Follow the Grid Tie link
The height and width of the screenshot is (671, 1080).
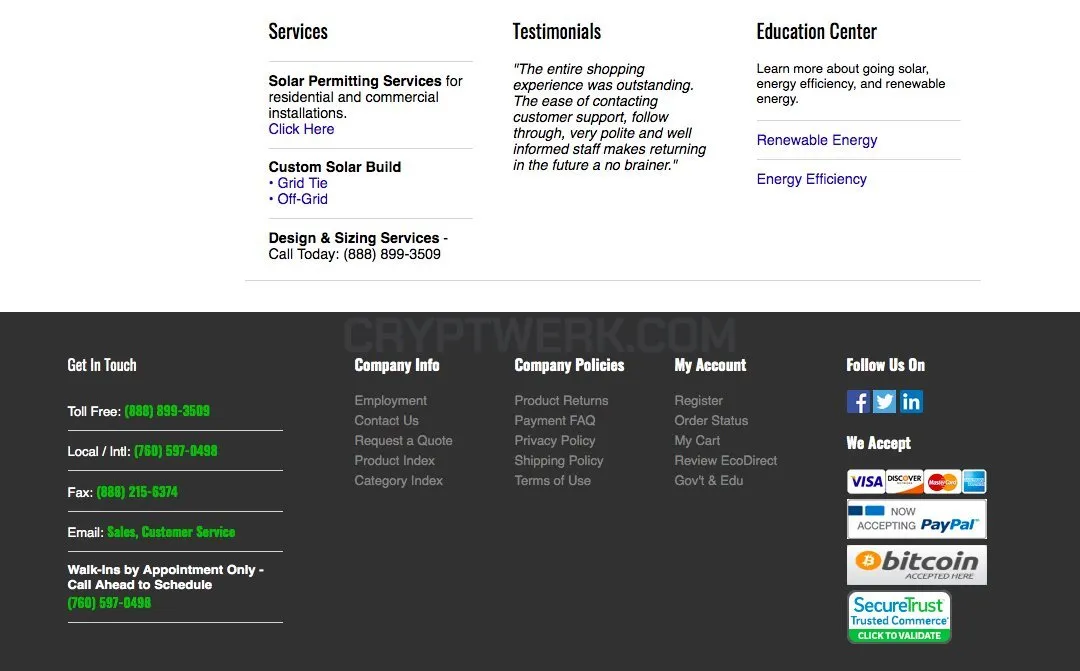[302, 183]
